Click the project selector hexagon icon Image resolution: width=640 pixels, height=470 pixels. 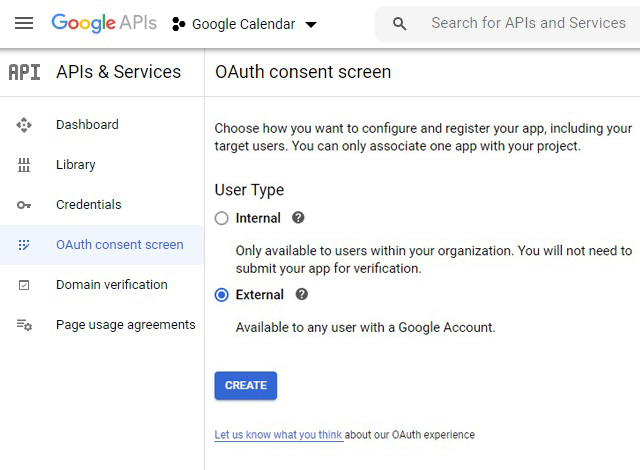(179, 24)
